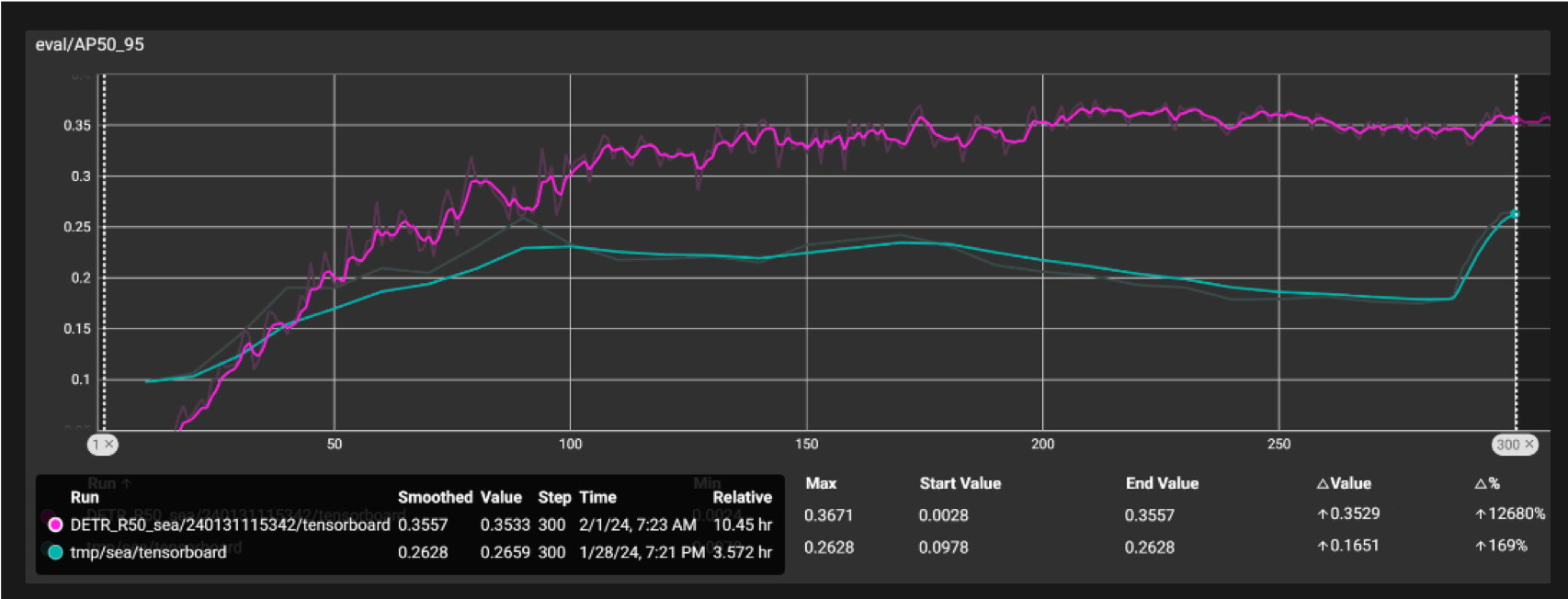Click the up arrow next to 0.1651 delta
The height and width of the screenshot is (599, 1568).
(1323, 547)
